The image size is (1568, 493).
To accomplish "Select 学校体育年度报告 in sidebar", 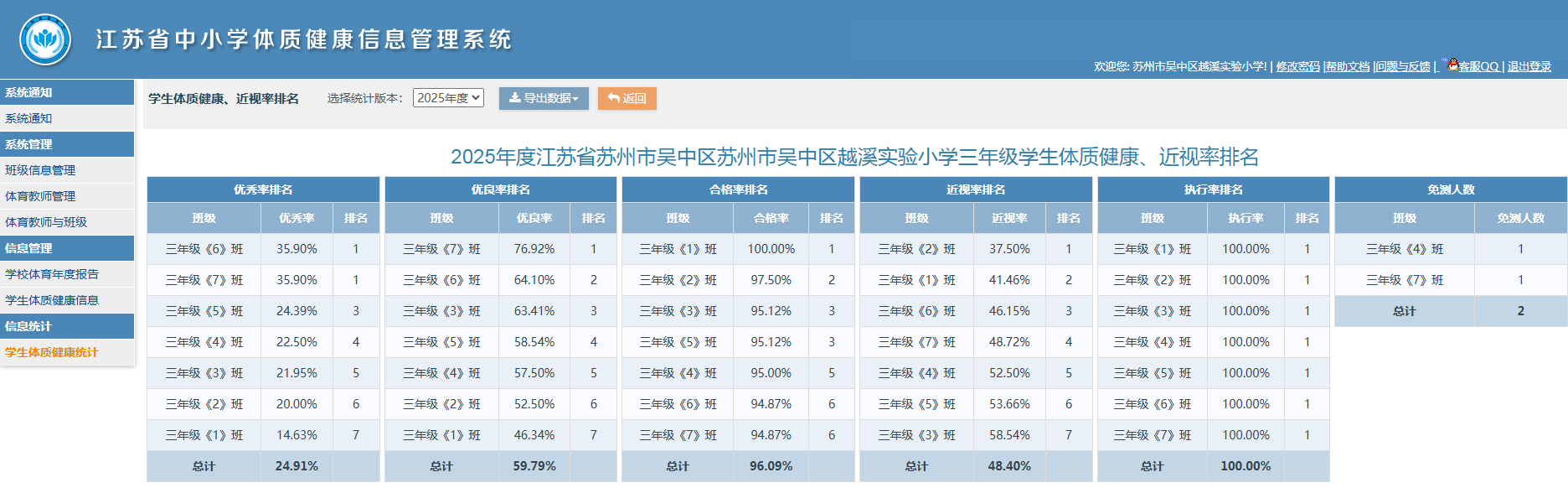I will (x=52, y=274).
